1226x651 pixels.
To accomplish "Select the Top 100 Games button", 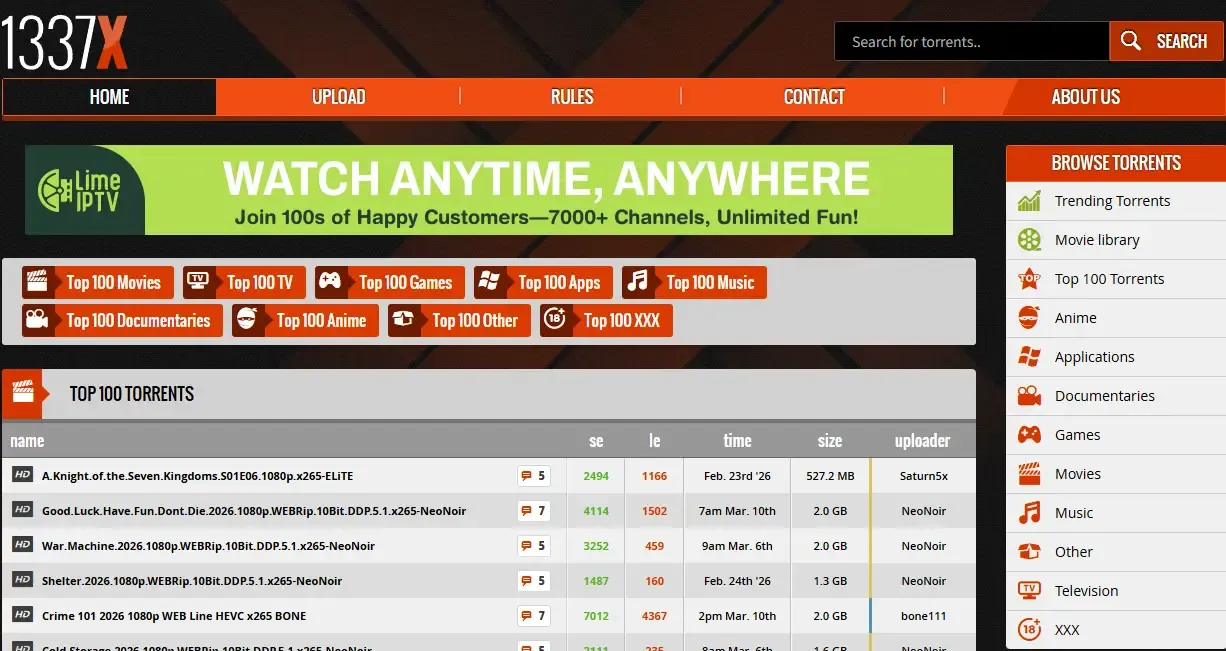I will point(390,283).
